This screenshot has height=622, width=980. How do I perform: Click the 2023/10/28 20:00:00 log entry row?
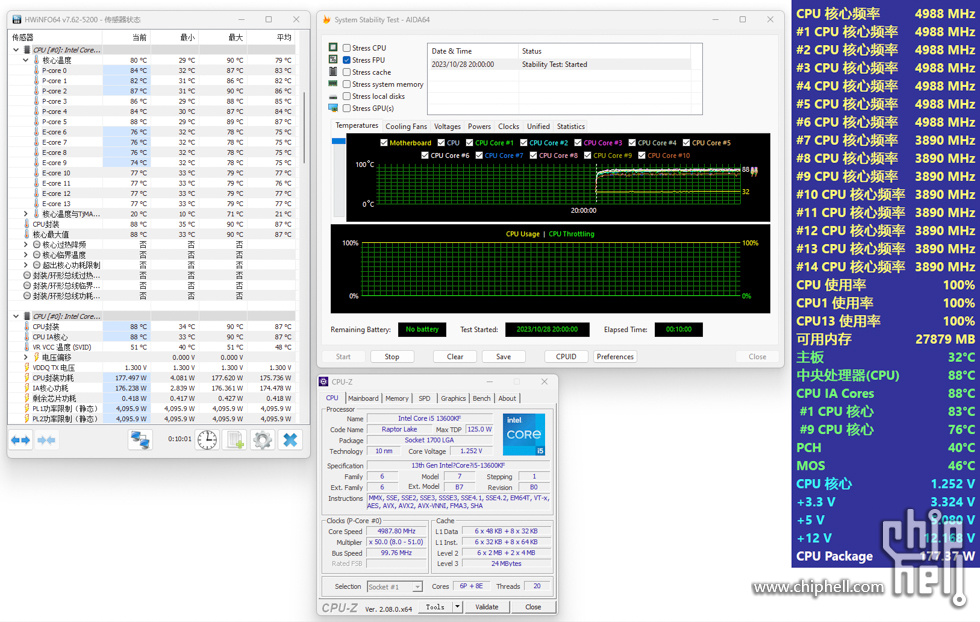(x=560, y=64)
